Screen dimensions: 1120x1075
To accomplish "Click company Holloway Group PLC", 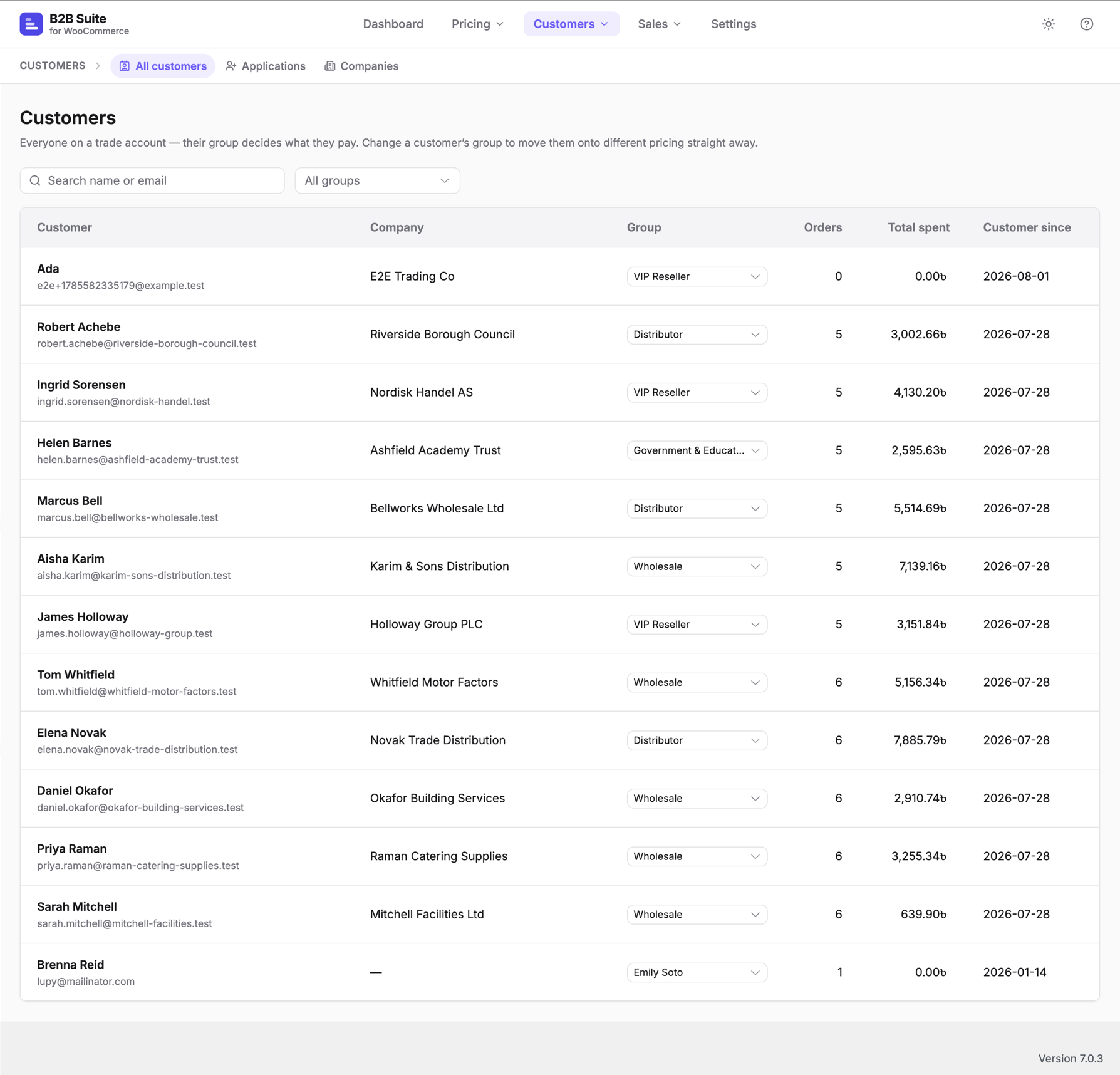I will [426, 625].
